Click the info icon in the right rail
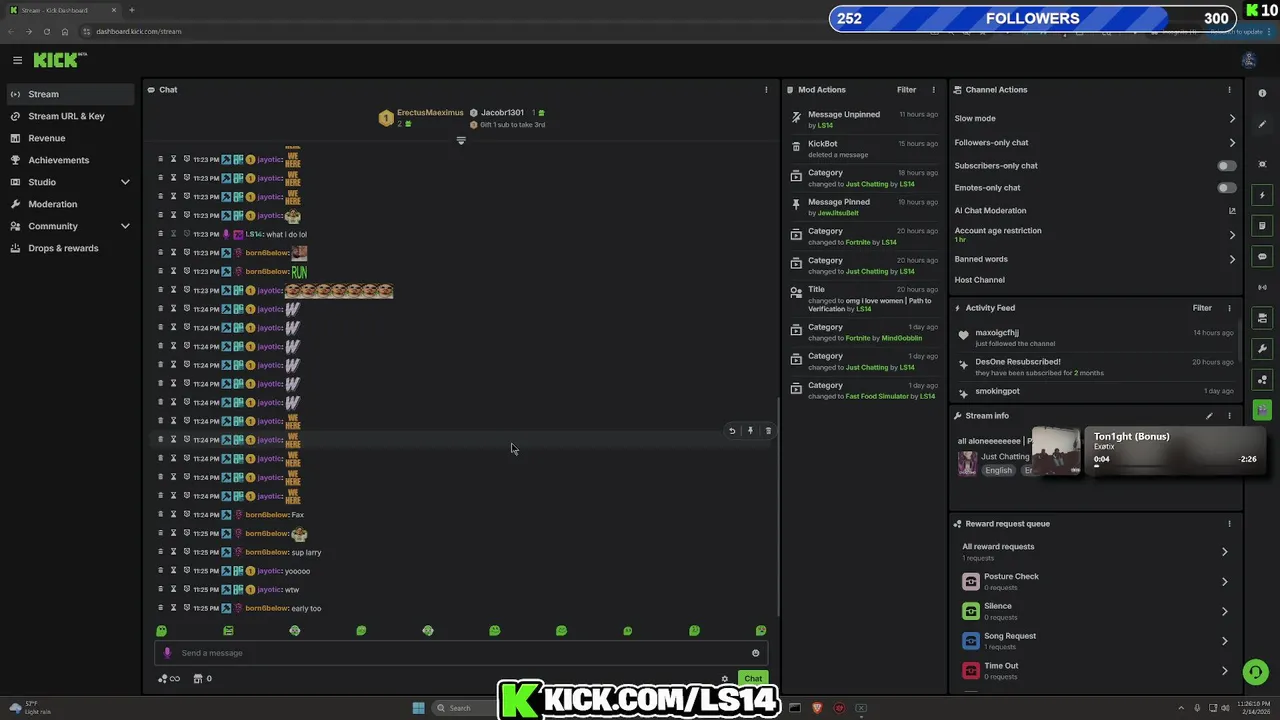The width and height of the screenshot is (1280, 720). (x=1262, y=94)
